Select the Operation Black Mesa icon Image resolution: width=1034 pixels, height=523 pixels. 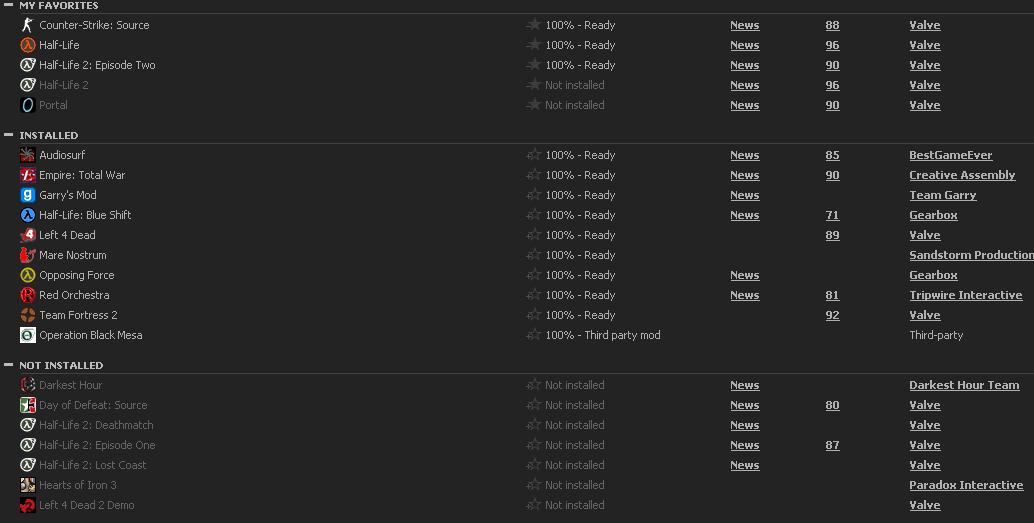(27, 335)
